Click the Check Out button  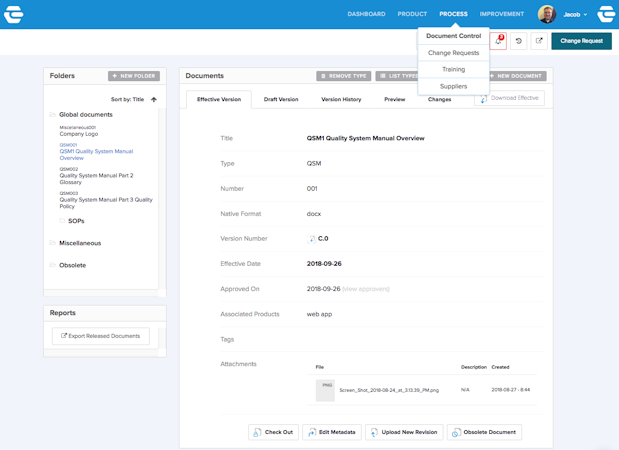click(273, 432)
